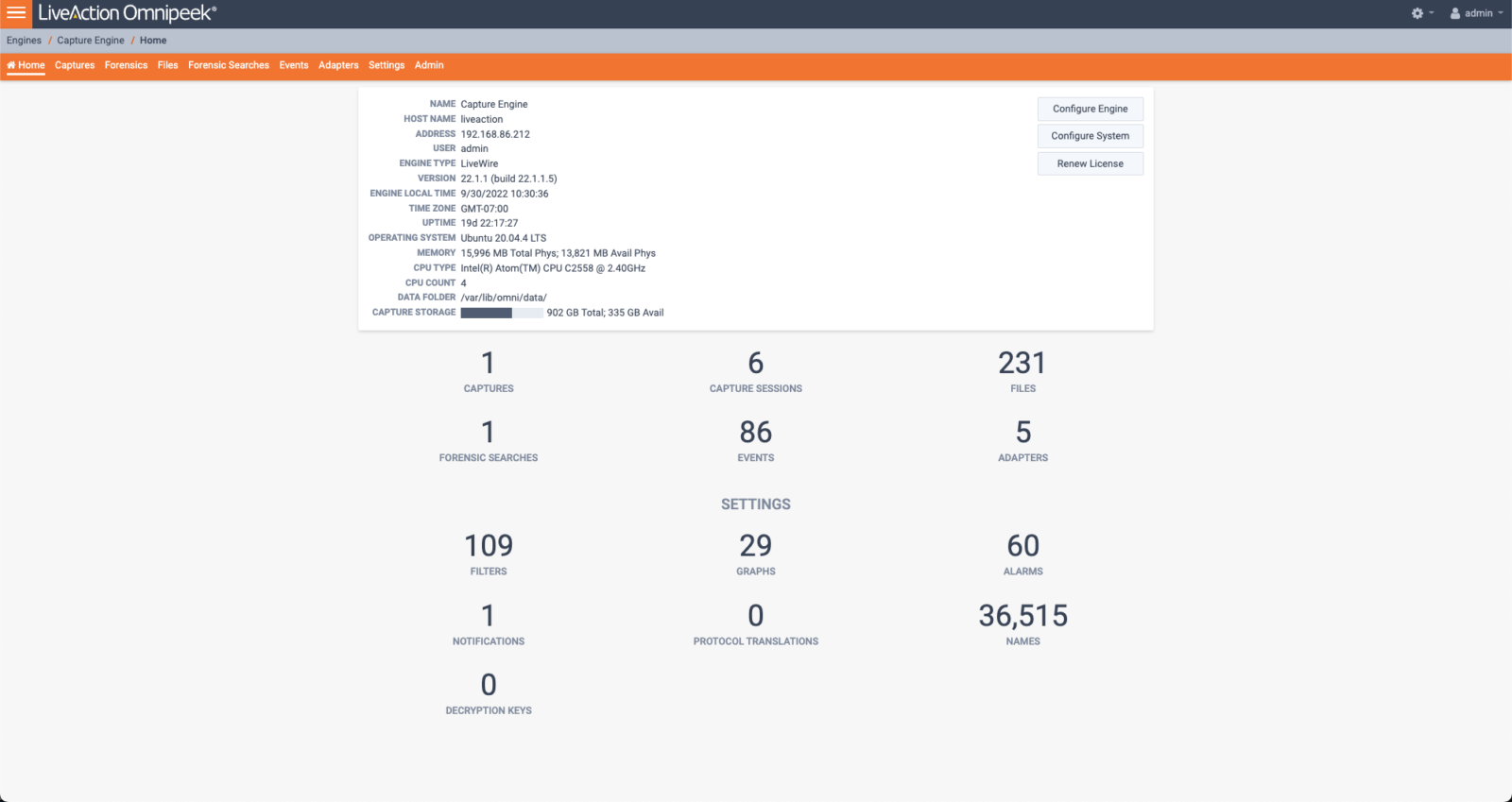Image resolution: width=1512 pixels, height=802 pixels.
Task: Click the host name value liveaction
Action: 482,119
